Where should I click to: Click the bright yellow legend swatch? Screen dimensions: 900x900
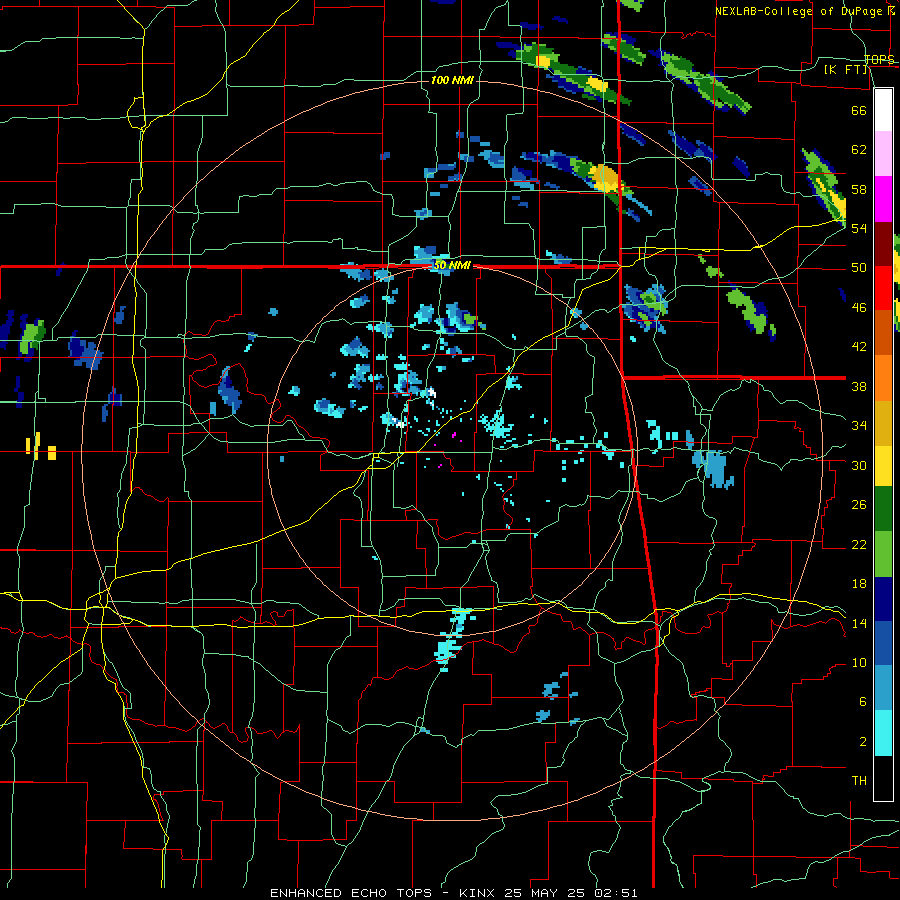pos(883,465)
